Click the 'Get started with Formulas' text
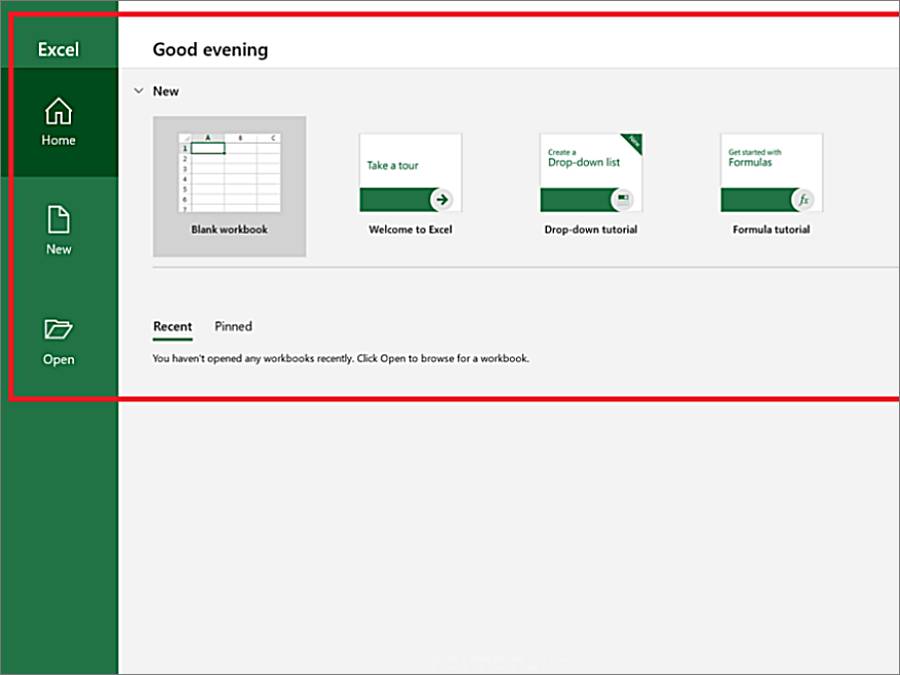Viewport: 900px width, 675px height. pos(755,158)
